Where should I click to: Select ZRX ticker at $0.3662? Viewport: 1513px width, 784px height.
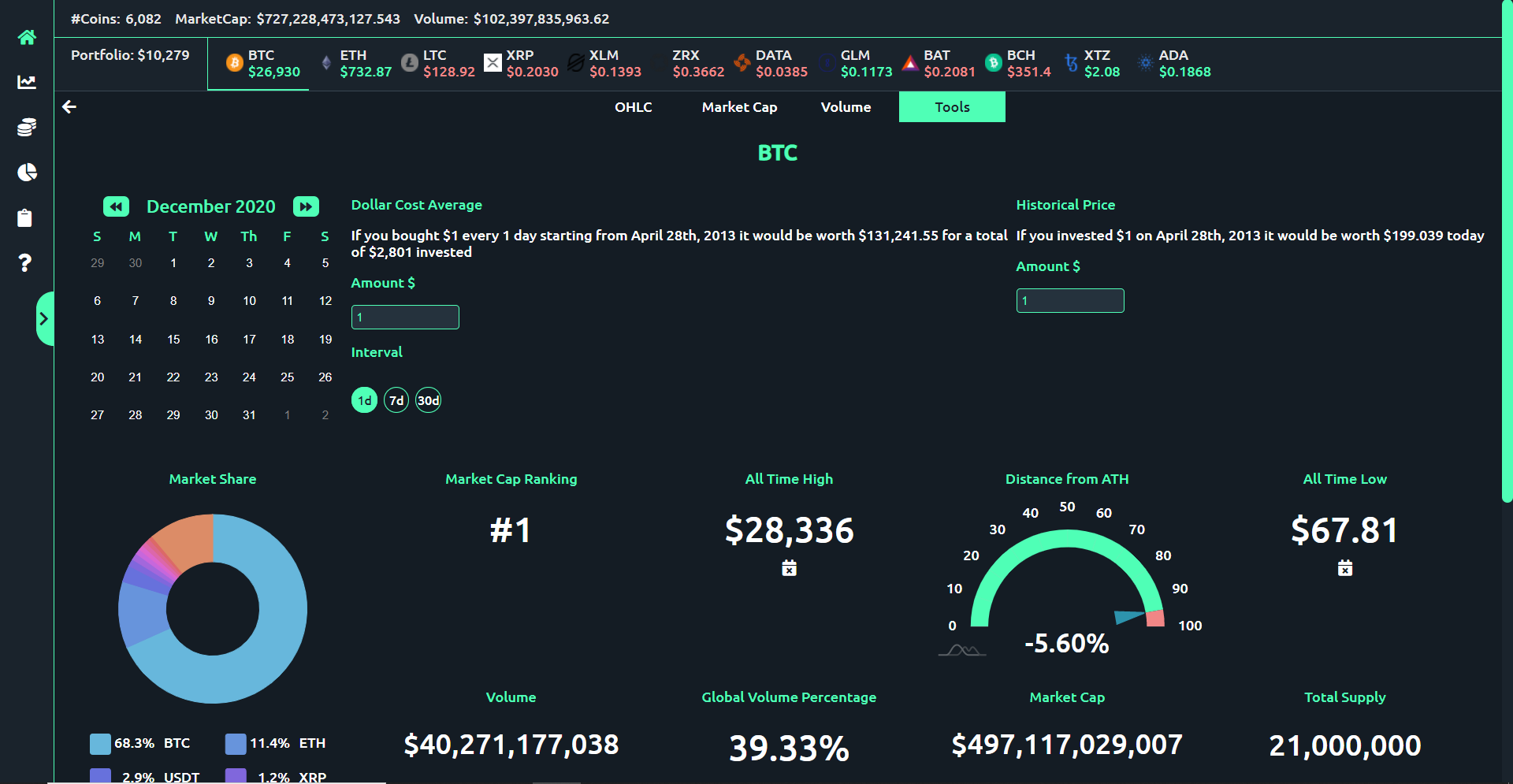tap(698, 63)
